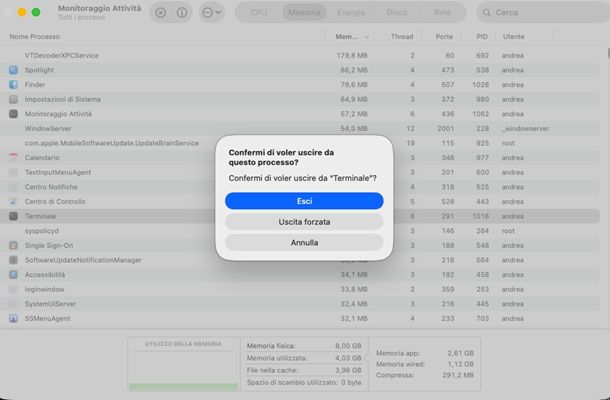Select the Accessibilità process icon
The height and width of the screenshot is (400, 610).
tap(13, 275)
